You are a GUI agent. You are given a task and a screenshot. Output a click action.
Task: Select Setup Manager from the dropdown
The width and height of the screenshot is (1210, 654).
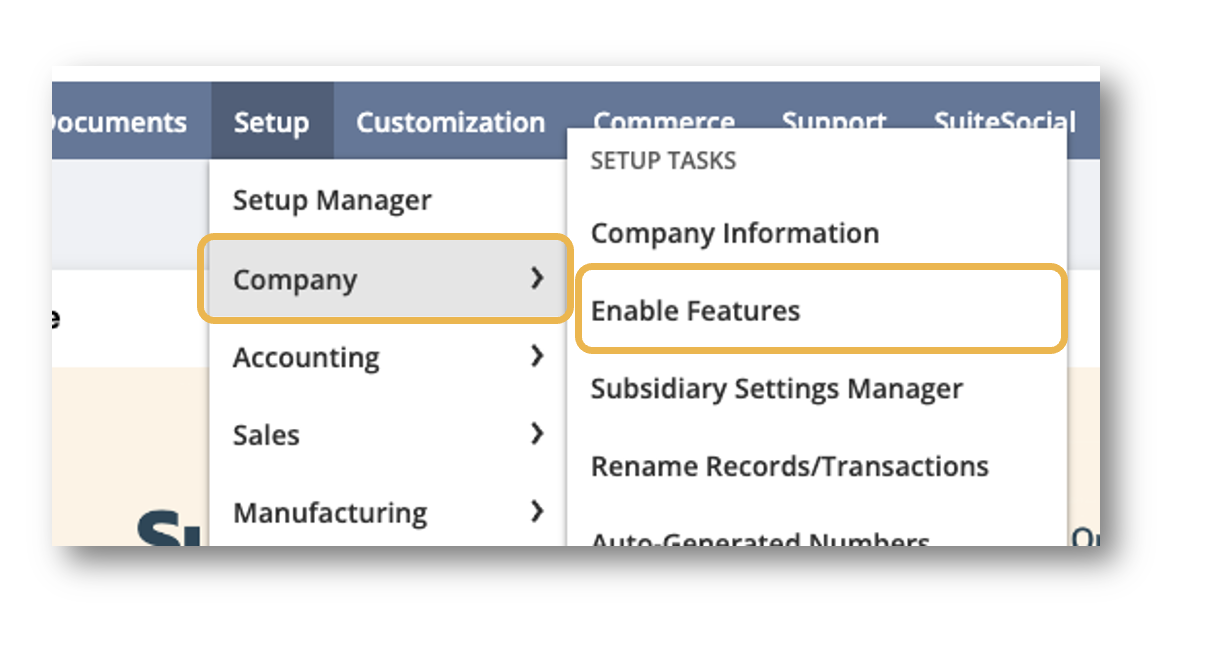[332, 200]
